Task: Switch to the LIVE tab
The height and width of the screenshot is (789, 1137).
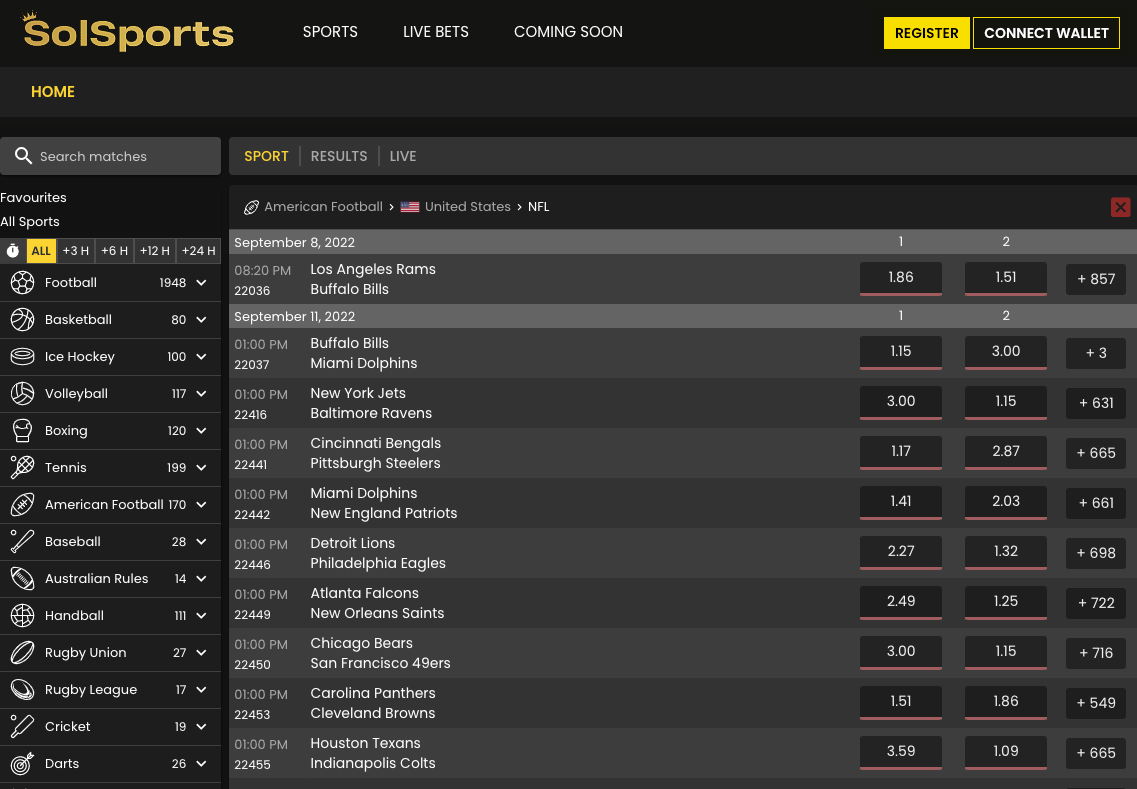Action: tap(402, 156)
